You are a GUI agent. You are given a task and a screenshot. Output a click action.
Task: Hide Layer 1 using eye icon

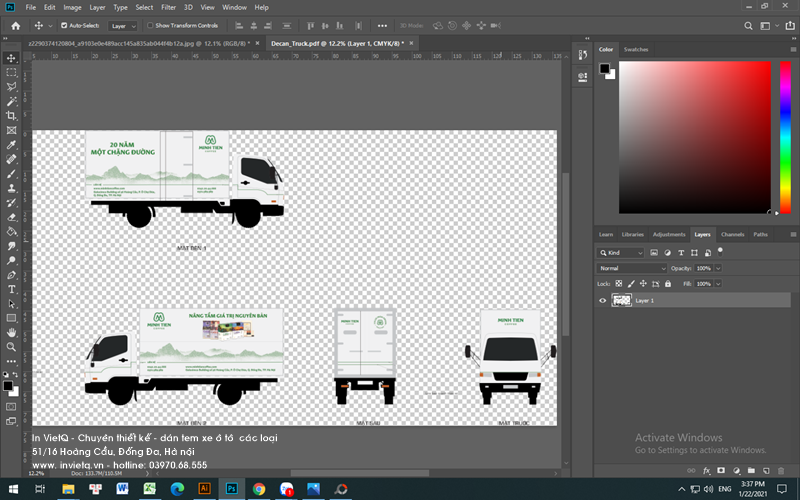pyautogui.click(x=602, y=300)
